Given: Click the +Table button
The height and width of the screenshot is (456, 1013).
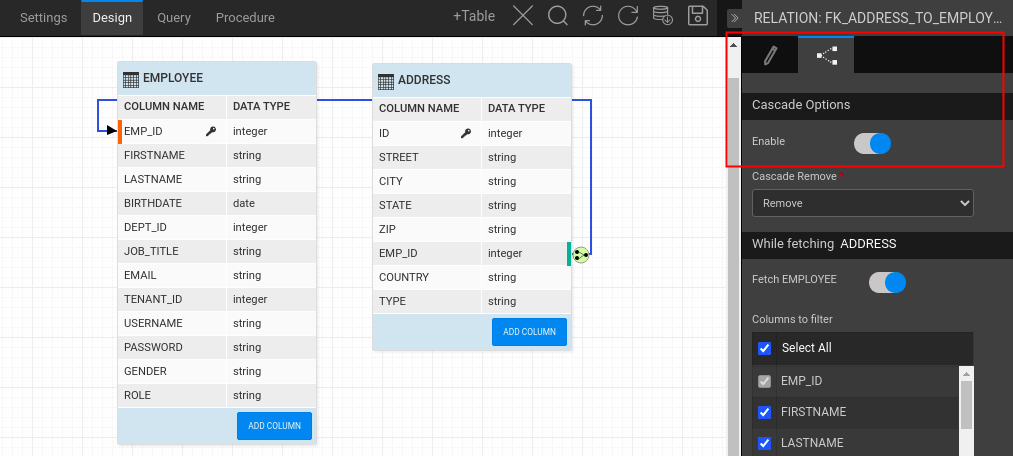Looking at the screenshot, I should pyautogui.click(x=473, y=17).
